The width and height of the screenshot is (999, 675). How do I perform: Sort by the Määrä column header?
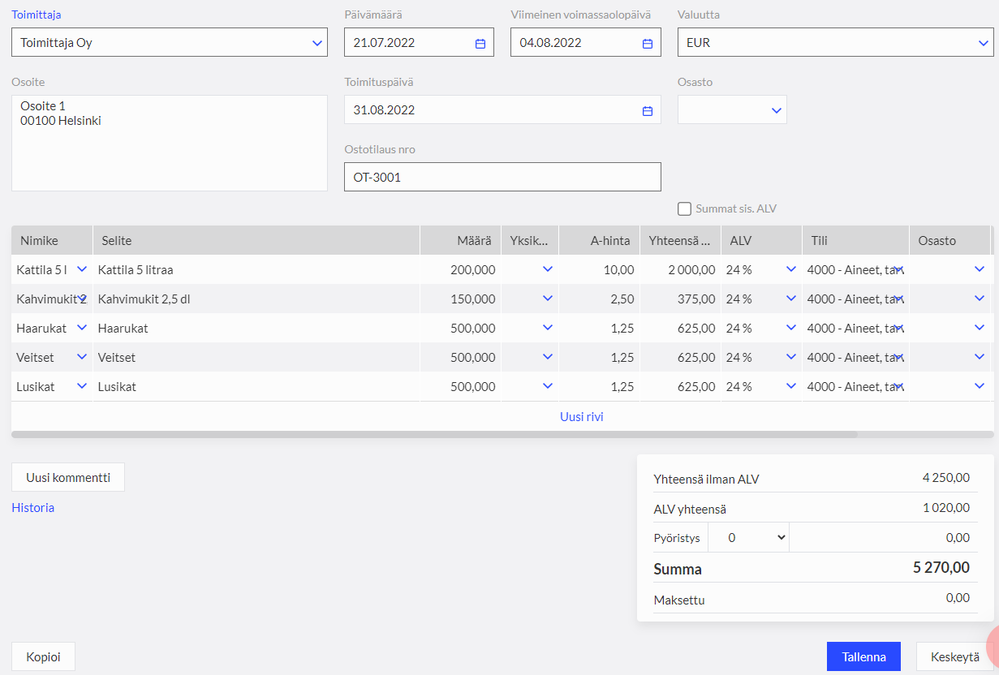coord(475,241)
